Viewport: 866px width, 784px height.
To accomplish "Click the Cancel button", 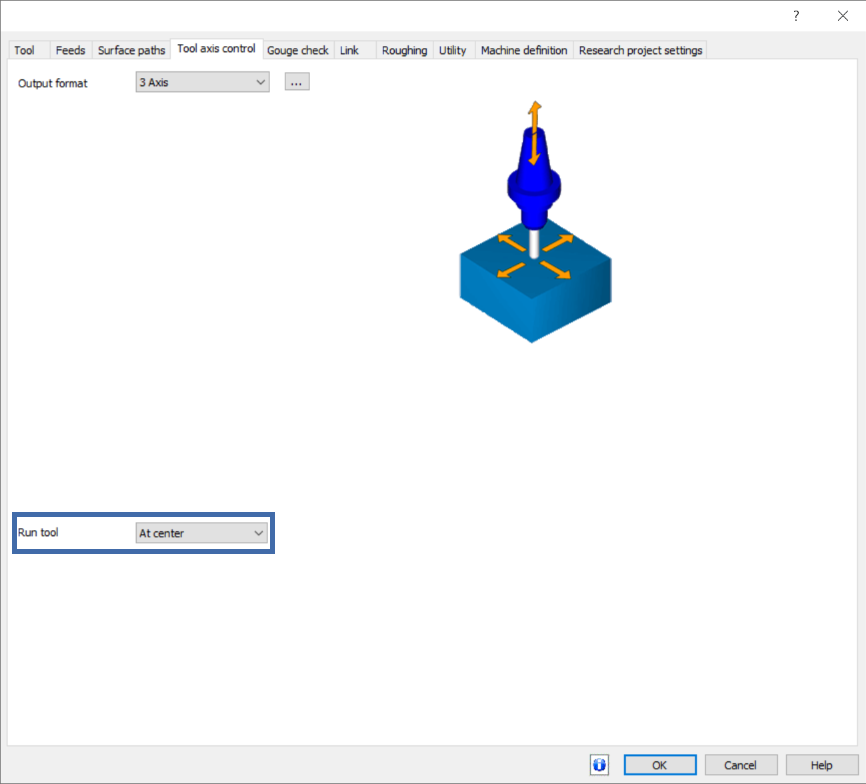I will pos(741,765).
